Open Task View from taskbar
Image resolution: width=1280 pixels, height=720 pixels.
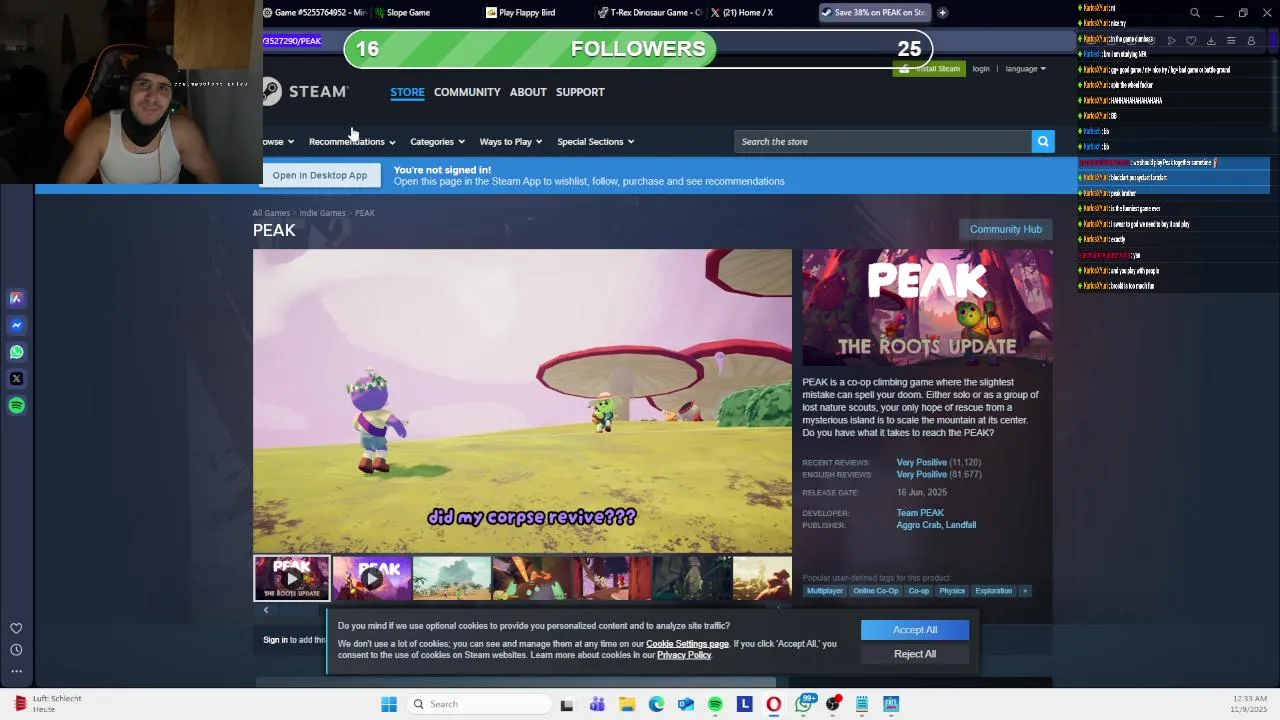tap(567, 704)
